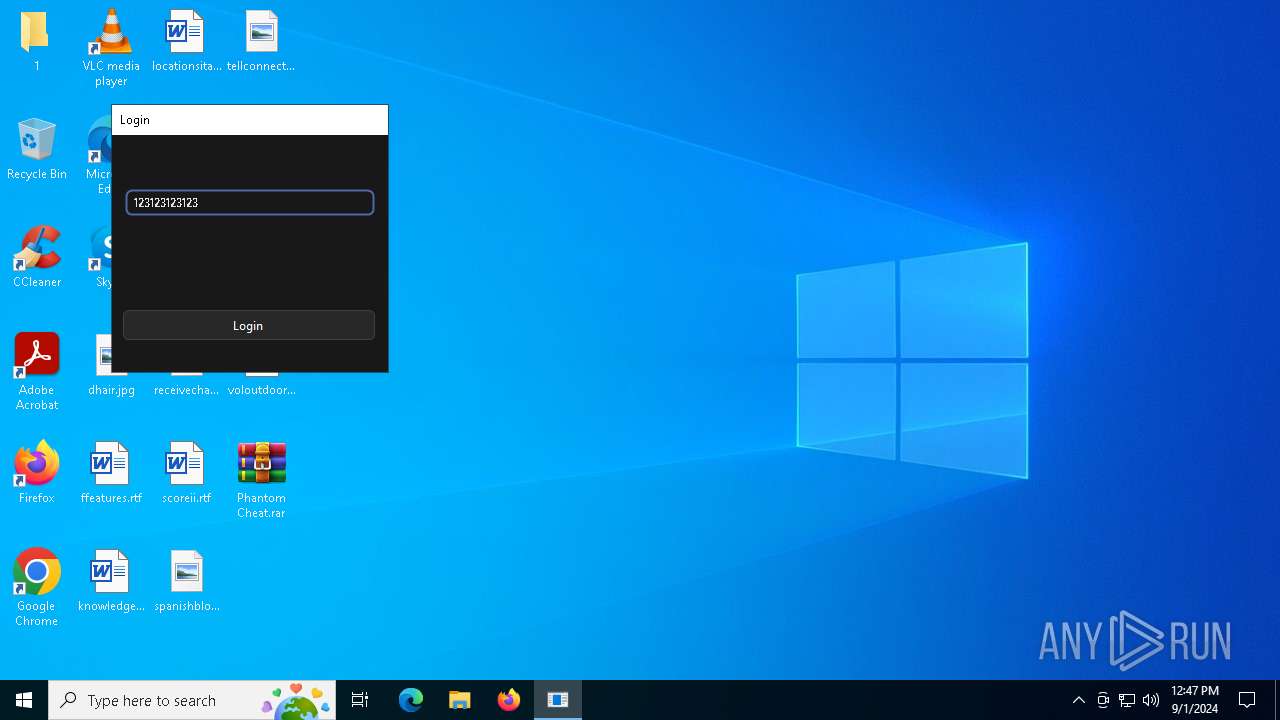Open the volume control tray icon
This screenshot has width=1280, height=720.
pos(1151,700)
